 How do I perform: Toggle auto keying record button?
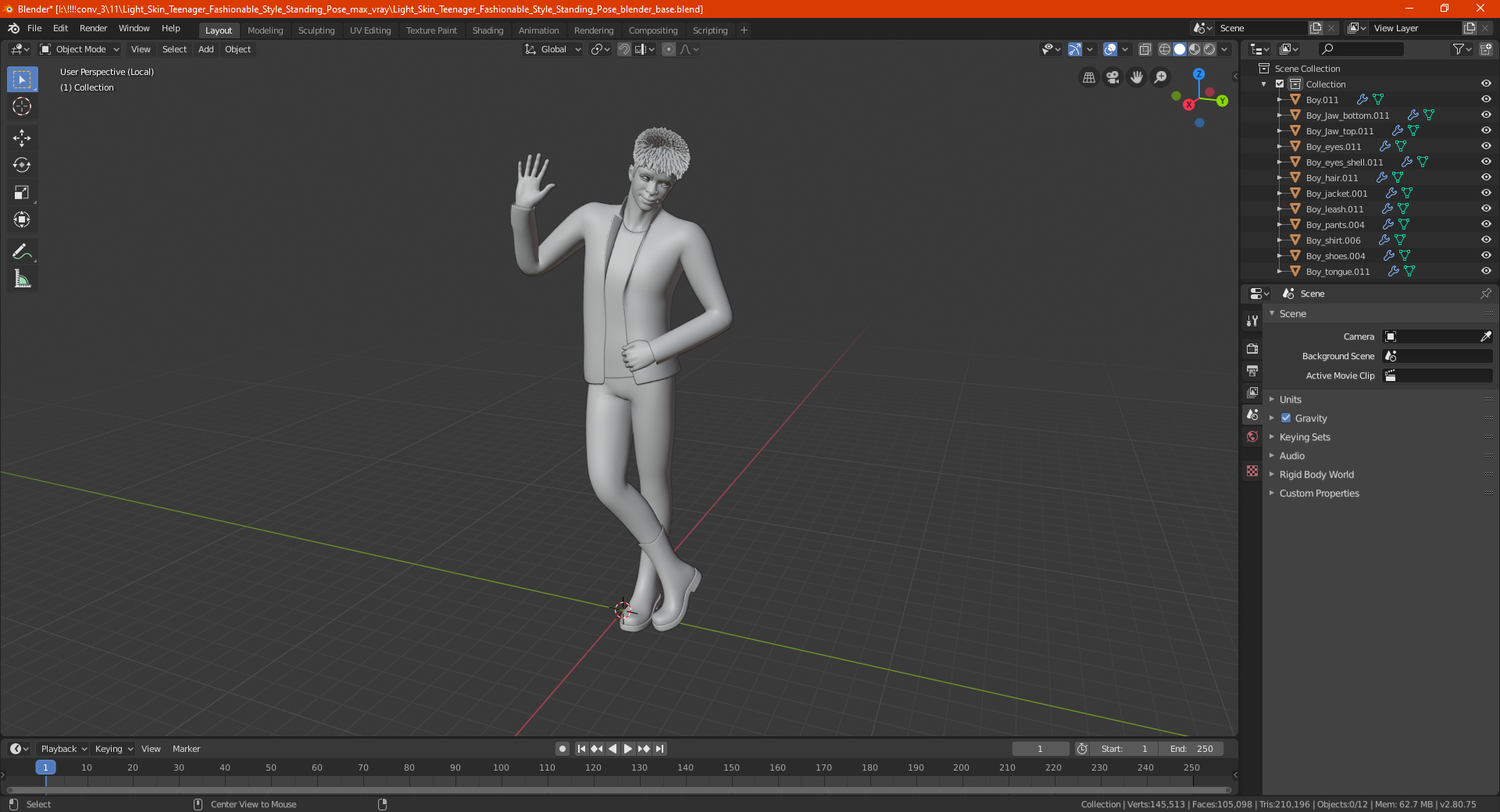click(562, 749)
